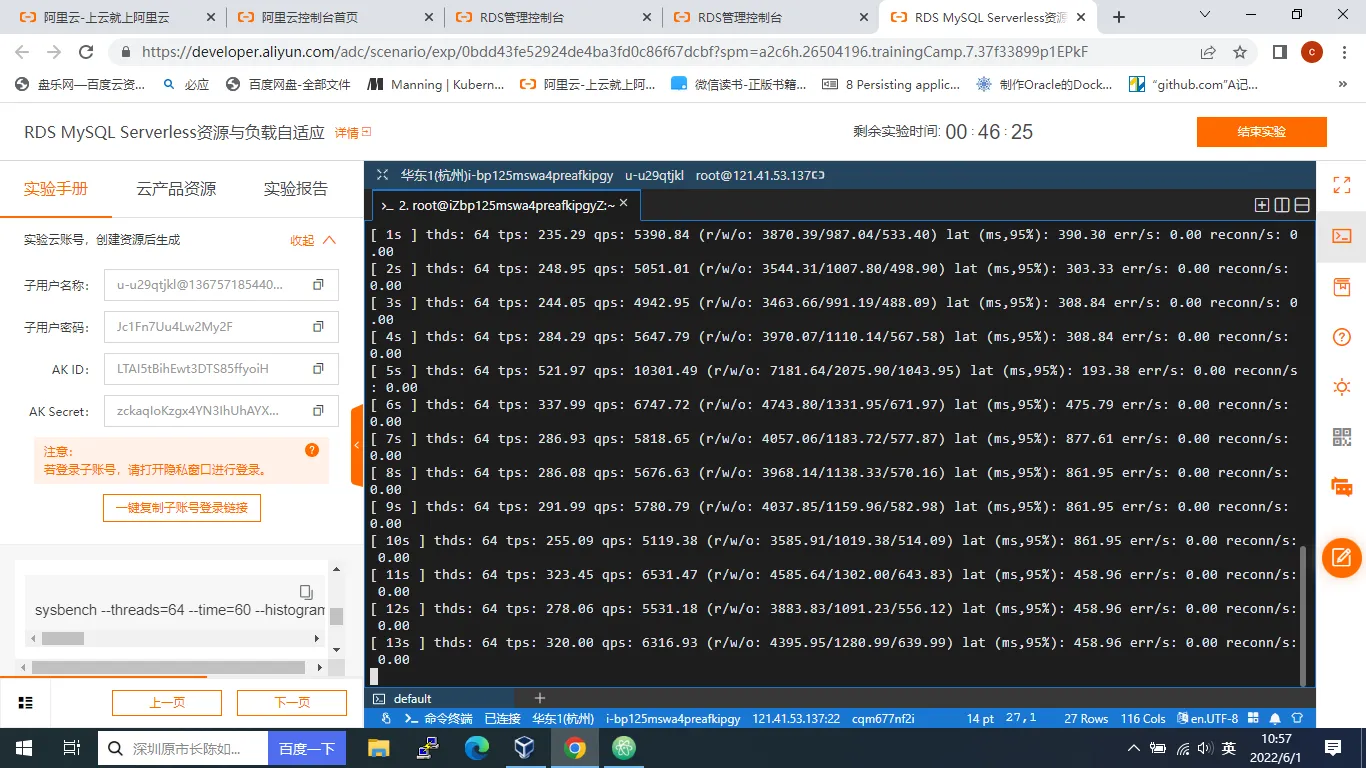
Task: Add a new session with plus beside default
Action: tap(540, 698)
